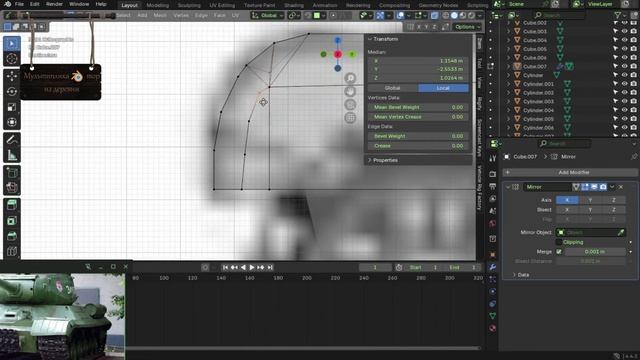The image size is (640, 360).
Task: Jump to the timeline start frame
Action: pos(225,267)
